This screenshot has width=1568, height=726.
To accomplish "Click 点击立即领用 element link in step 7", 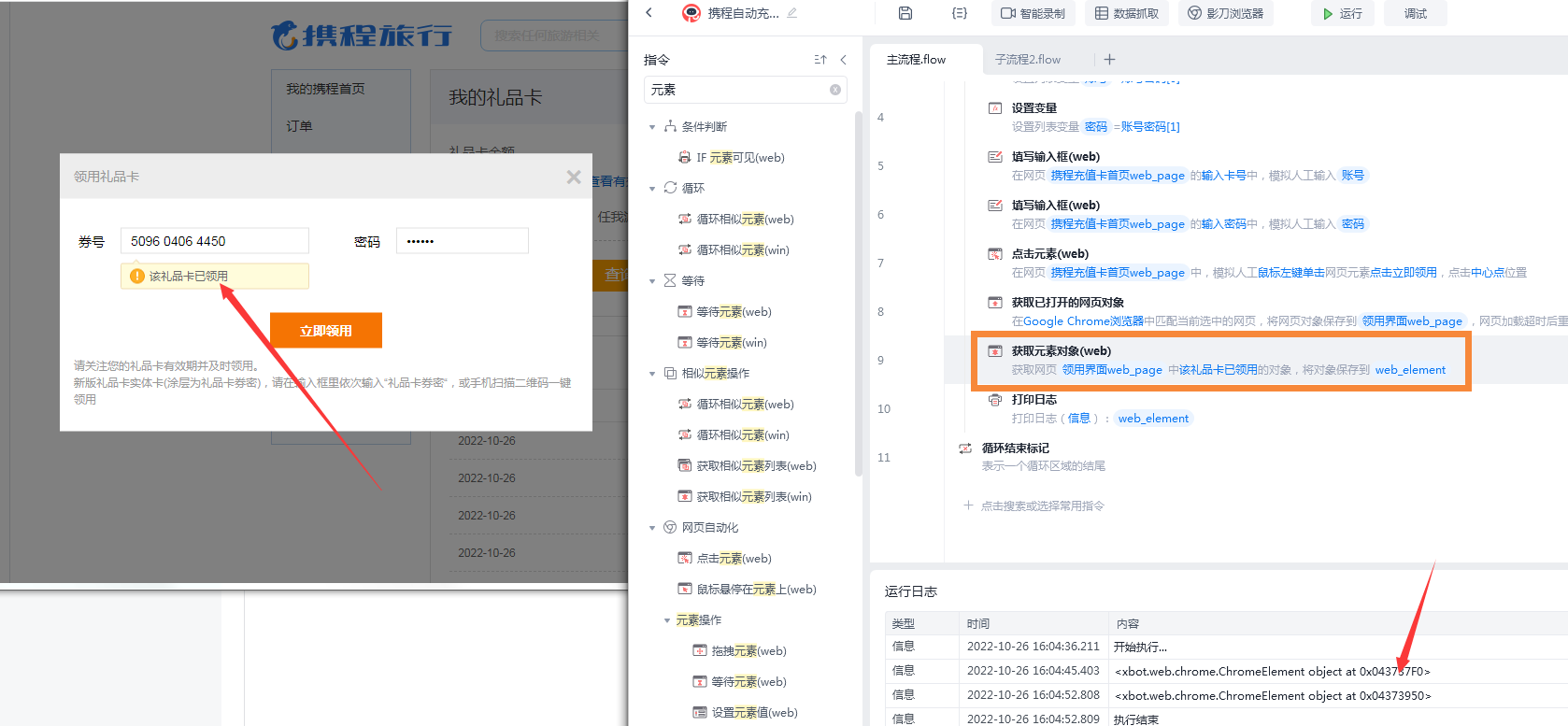I will click(1404, 273).
